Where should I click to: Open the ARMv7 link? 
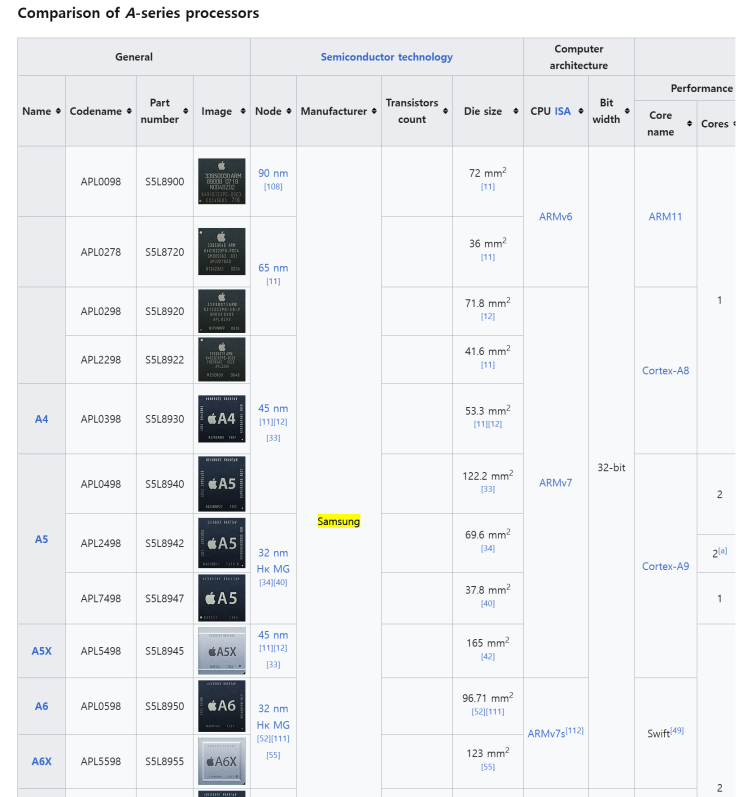555,483
